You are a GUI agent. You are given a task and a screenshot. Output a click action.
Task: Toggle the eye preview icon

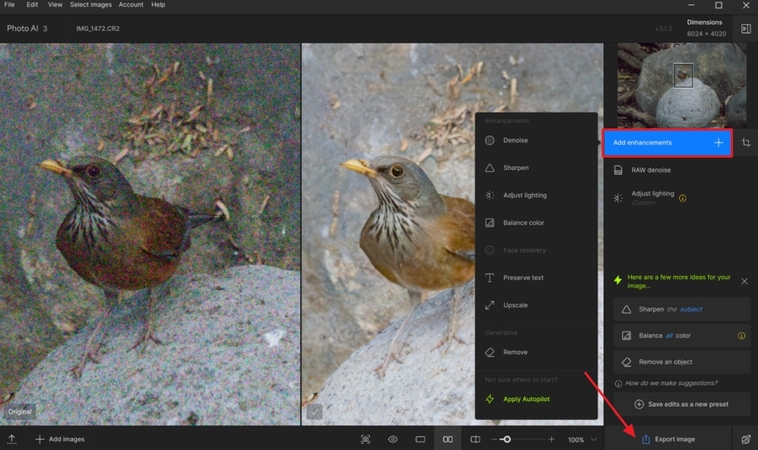tap(393, 439)
